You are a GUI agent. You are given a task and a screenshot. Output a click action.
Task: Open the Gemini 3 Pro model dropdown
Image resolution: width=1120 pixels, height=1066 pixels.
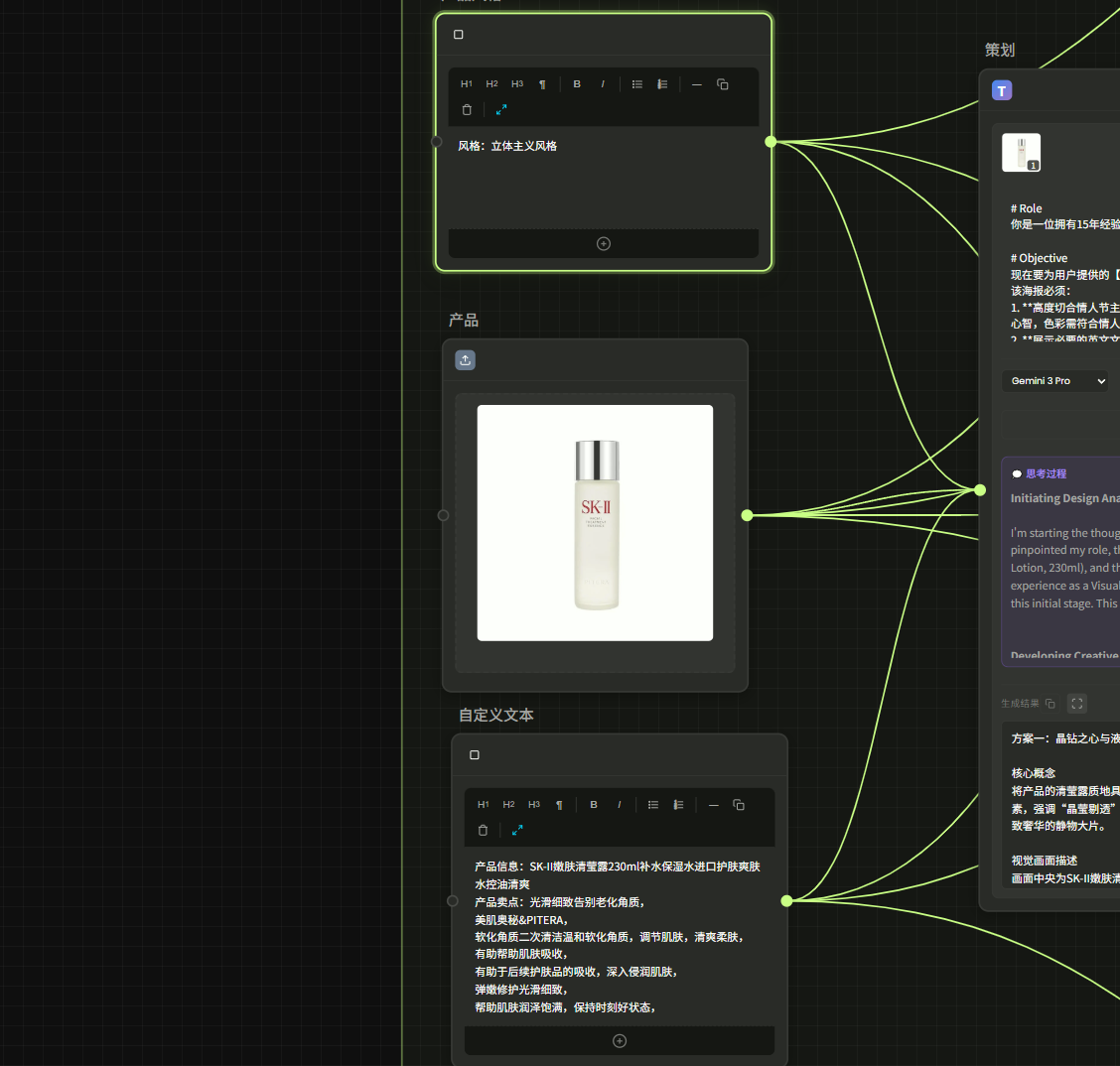coord(1054,381)
